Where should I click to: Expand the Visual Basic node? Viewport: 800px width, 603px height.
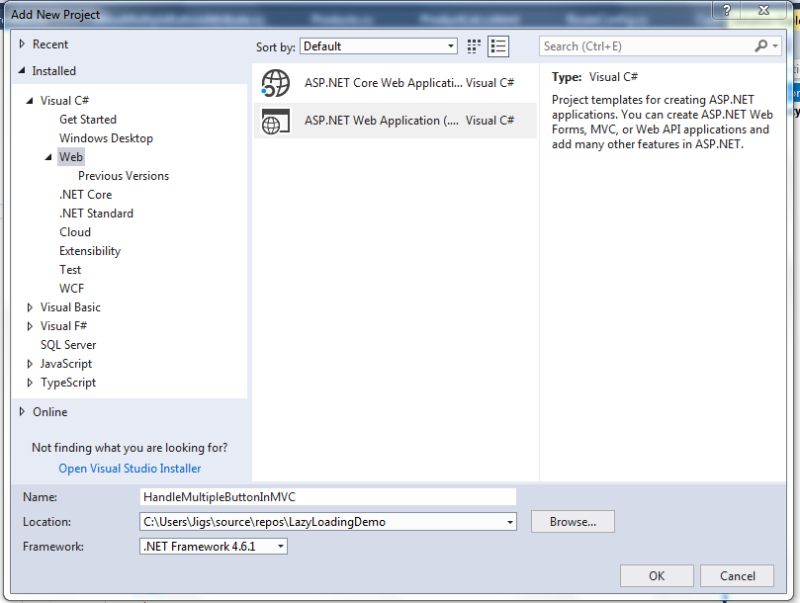(x=30, y=307)
